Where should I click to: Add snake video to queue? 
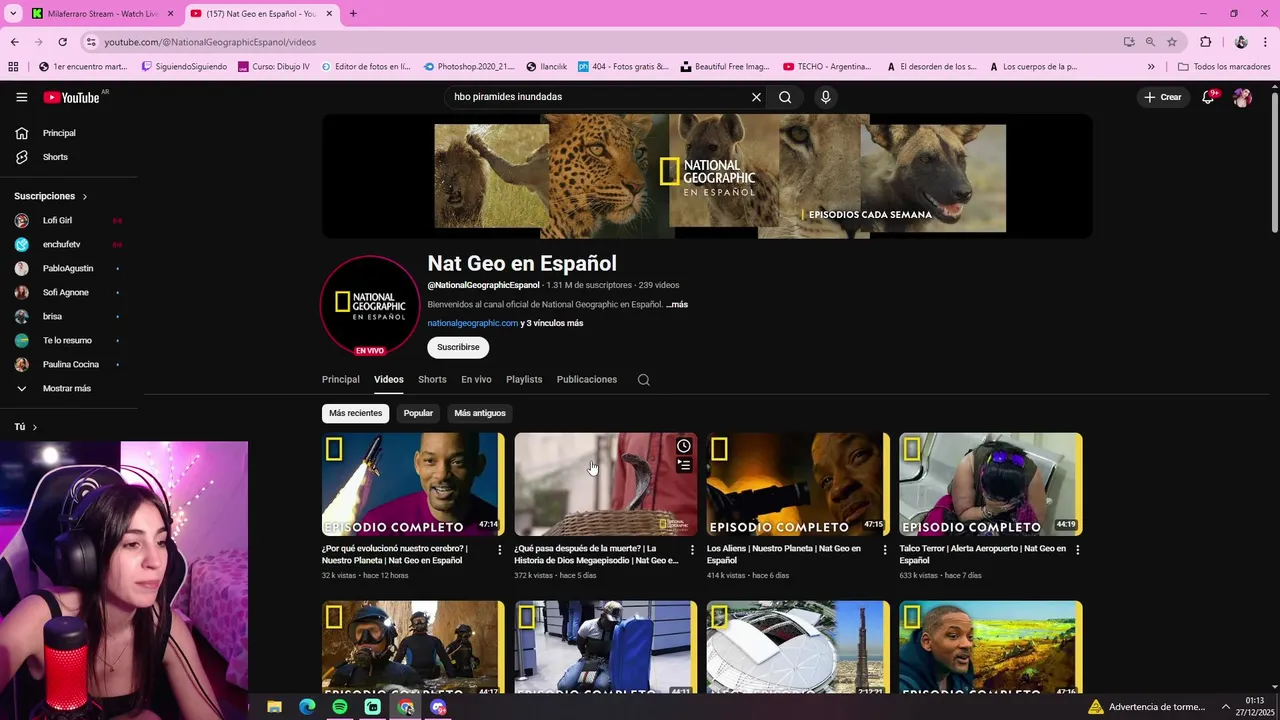684,465
